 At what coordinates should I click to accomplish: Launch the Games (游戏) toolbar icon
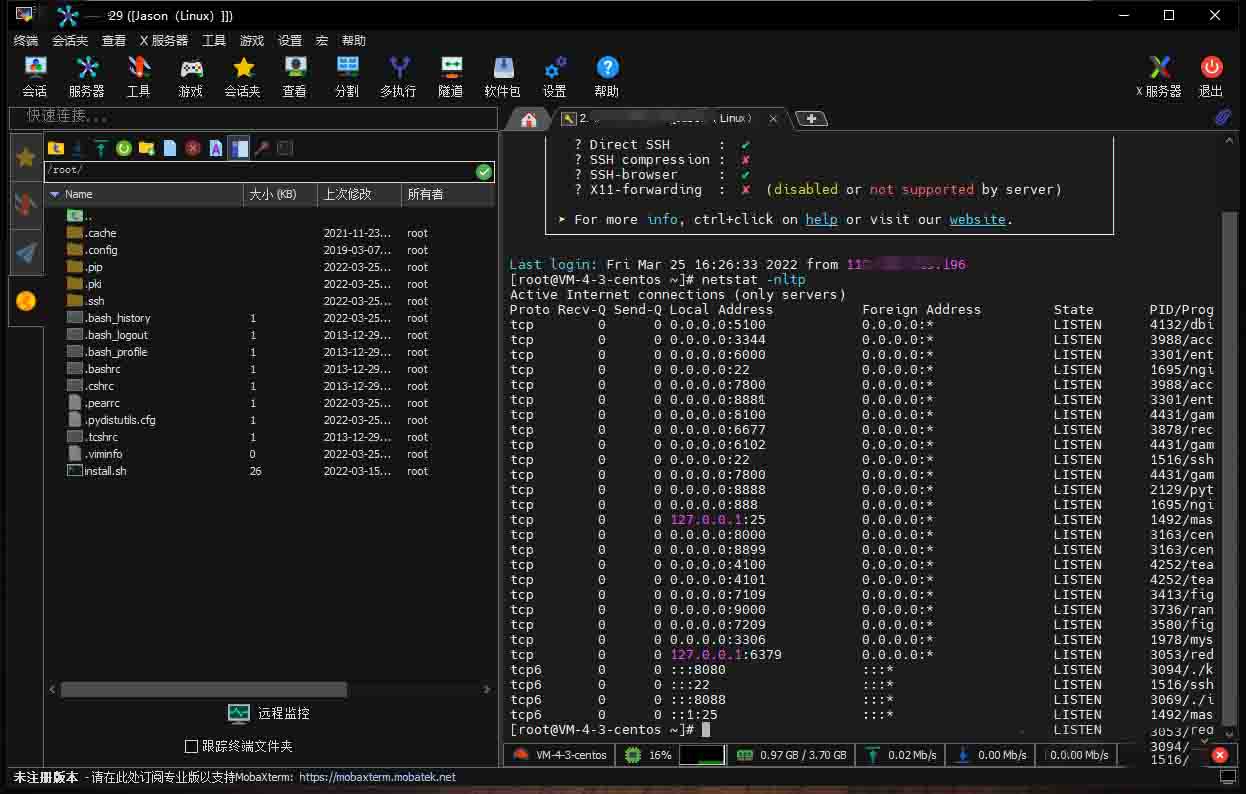[x=190, y=76]
